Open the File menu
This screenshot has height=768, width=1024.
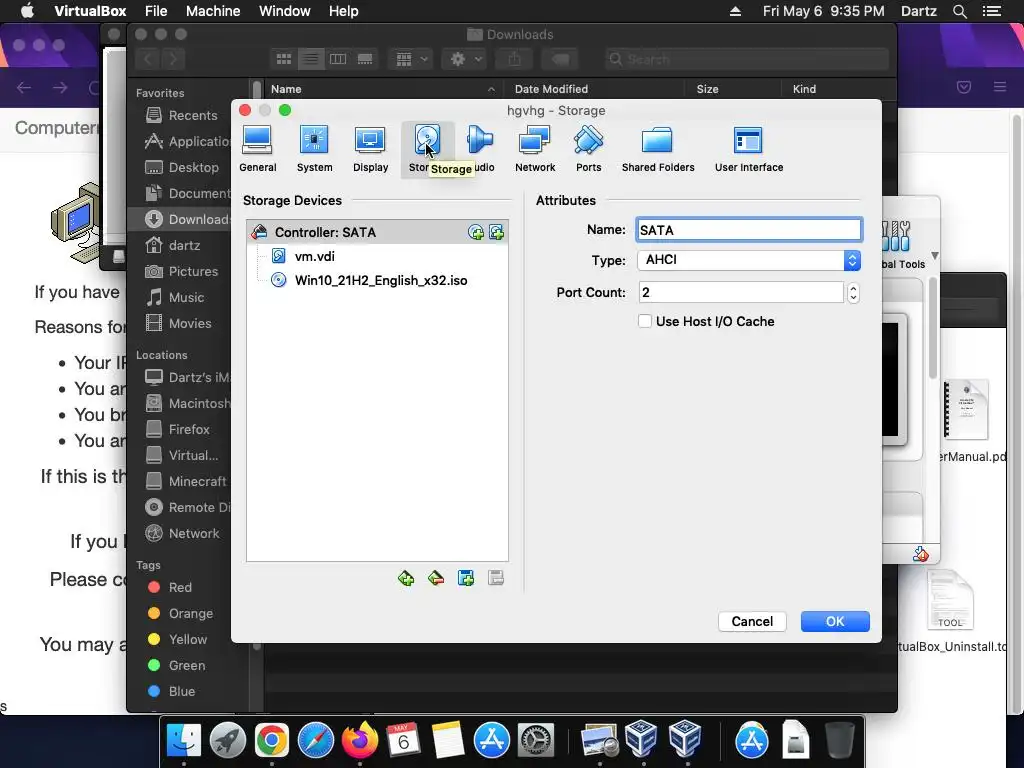(x=156, y=11)
